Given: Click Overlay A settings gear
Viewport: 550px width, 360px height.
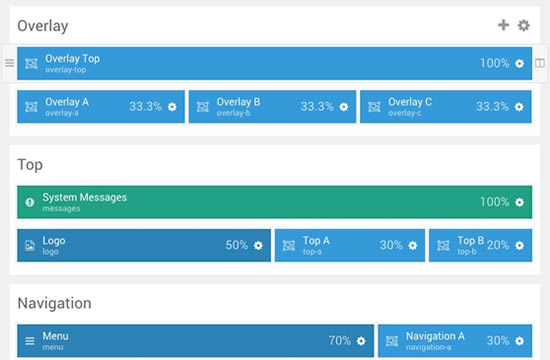Looking at the screenshot, I should point(172,107).
